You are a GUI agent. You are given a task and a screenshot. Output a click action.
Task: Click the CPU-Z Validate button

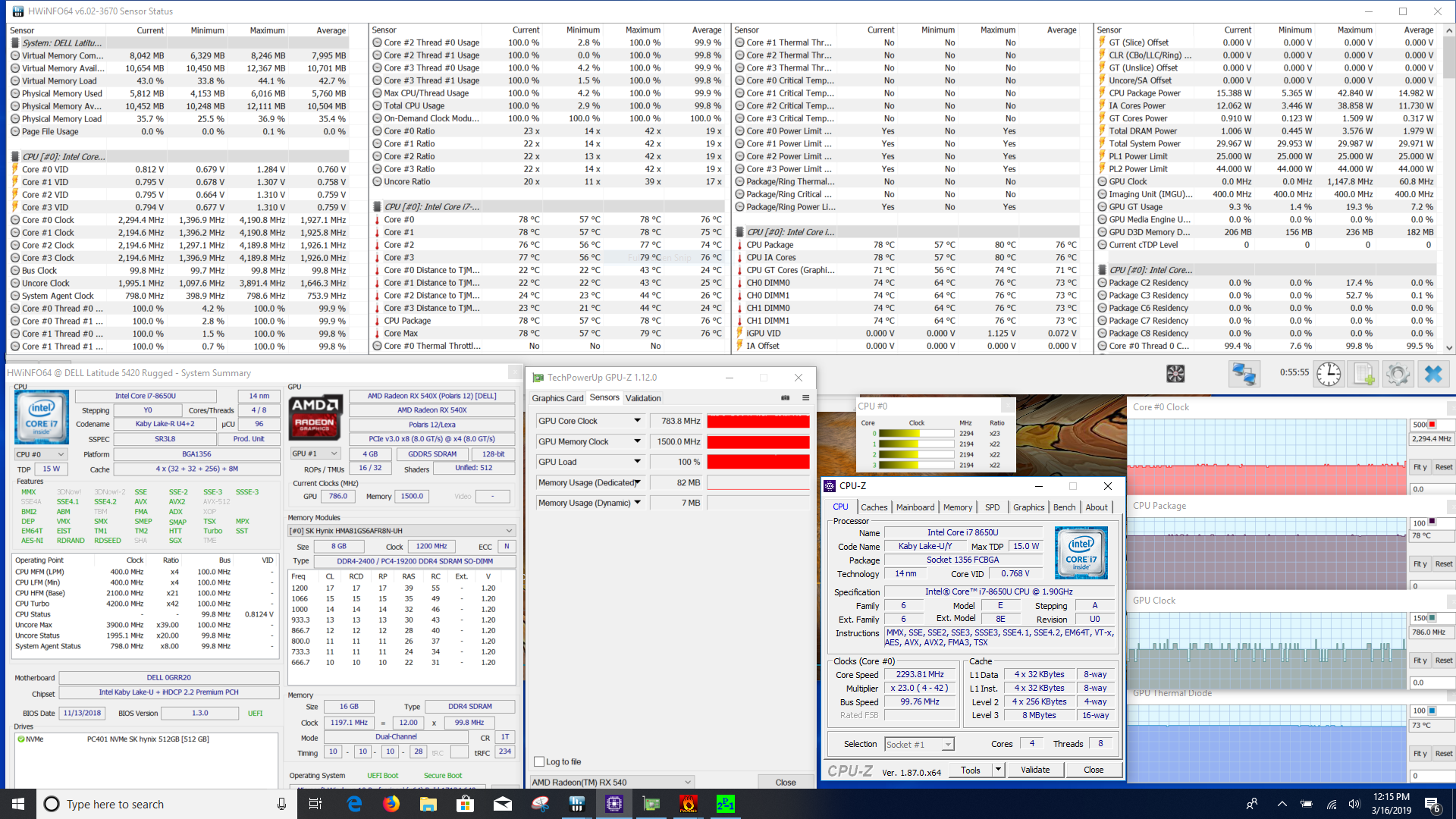pyautogui.click(x=1035, y=770)
